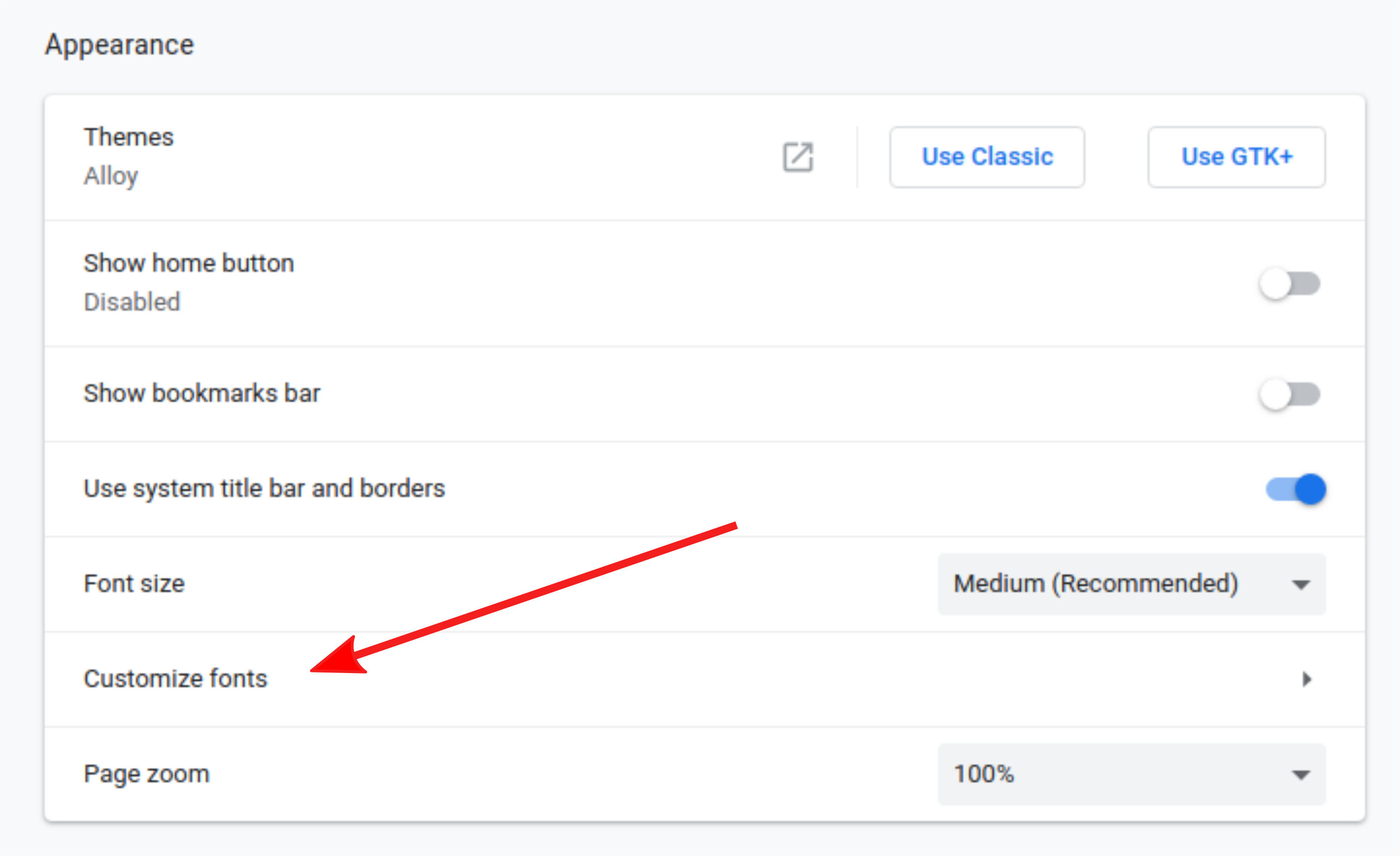Click the Page zoom label
1400x856 pixels.
click(147, 774)
